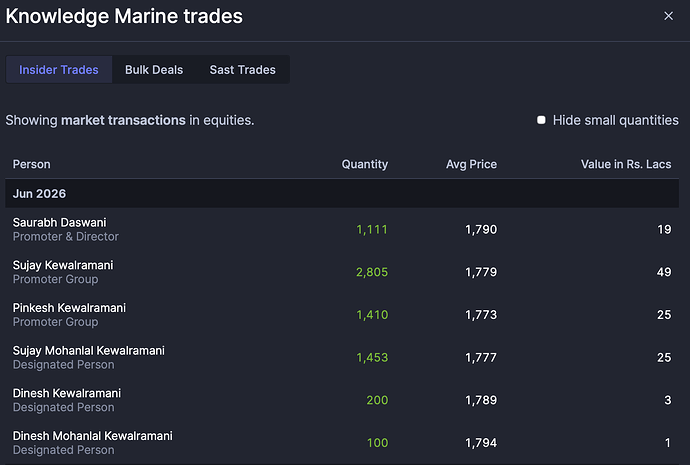This screenshot has width=690, height=465.
Task: Click the Person column header
Action: (x=32, y=164)
